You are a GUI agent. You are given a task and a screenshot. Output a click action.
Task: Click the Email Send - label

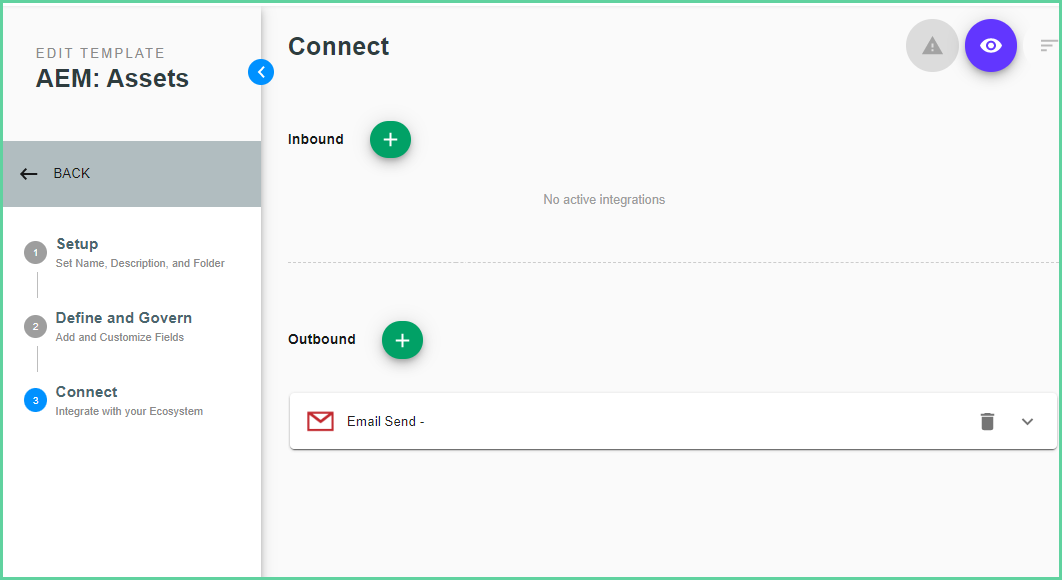pyautogui.click(x=385, y=421)
